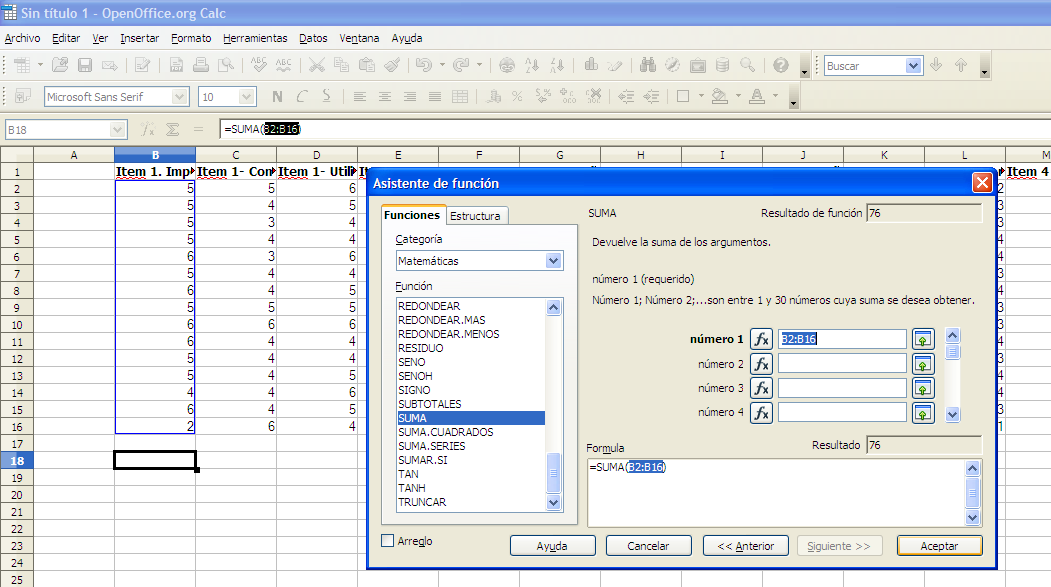This screenshot has width=1051, height=587.
Task: Click the Undo arrow icon
Action: coord(424,65)
